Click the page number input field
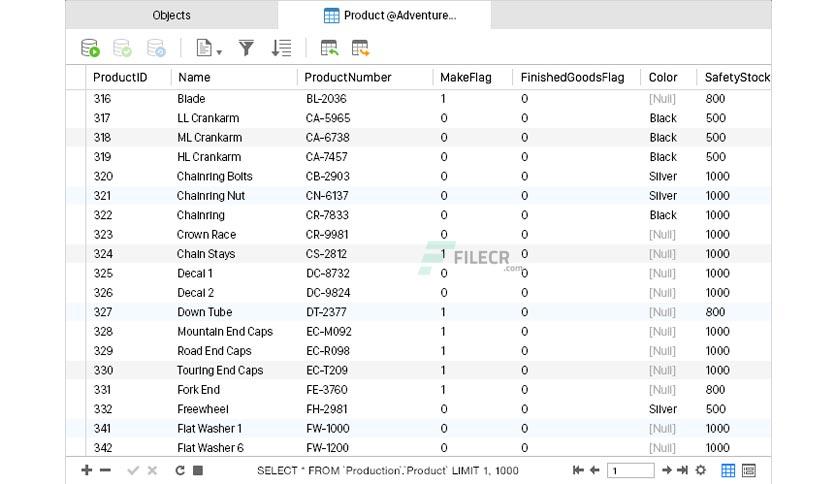 pyautogui.click(x=631, y=470)
